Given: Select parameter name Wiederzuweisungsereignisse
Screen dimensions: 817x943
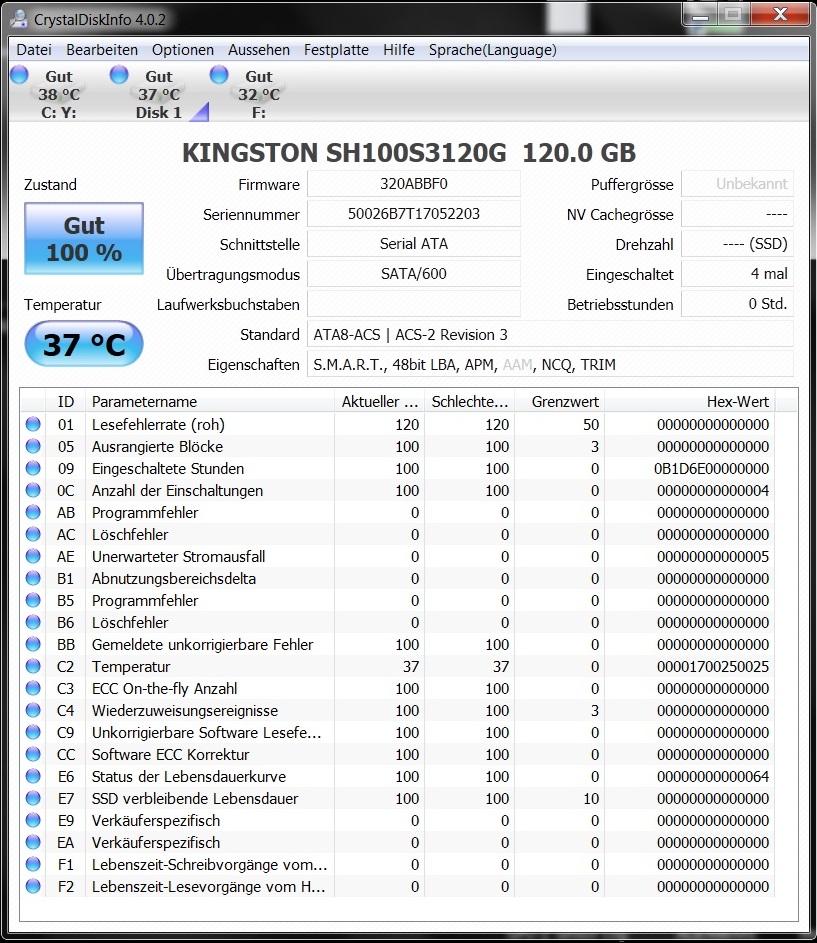Looking at the screenshot, I should [x=185, y=710].
